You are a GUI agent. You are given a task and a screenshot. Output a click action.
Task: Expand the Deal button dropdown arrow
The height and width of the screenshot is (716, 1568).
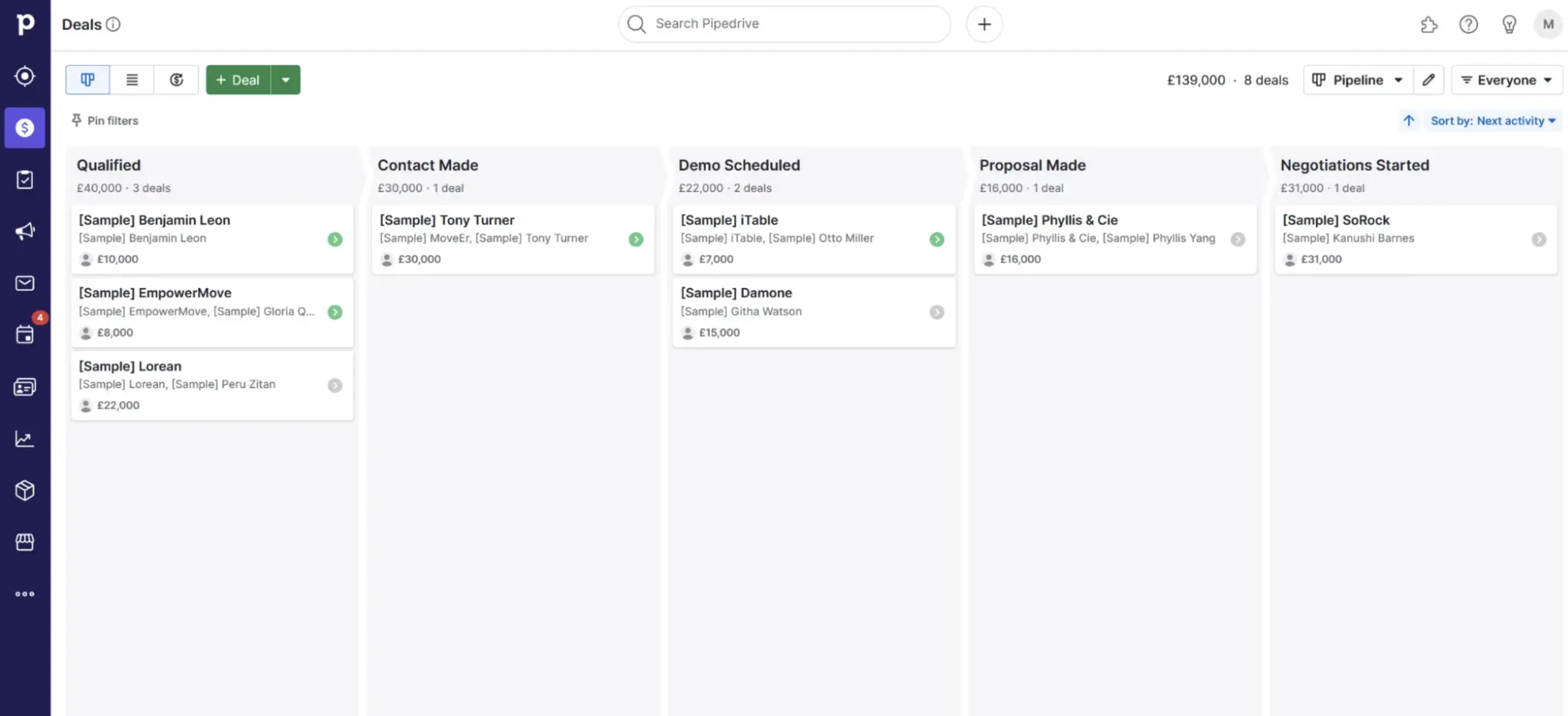point(286,80)
